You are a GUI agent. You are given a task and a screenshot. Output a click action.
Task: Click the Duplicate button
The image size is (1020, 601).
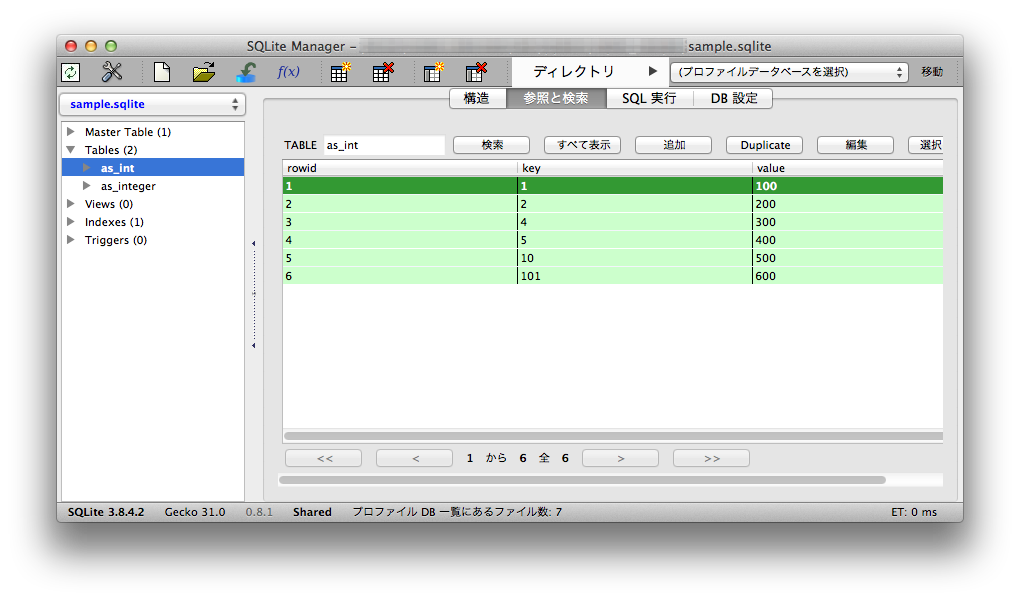764,144
